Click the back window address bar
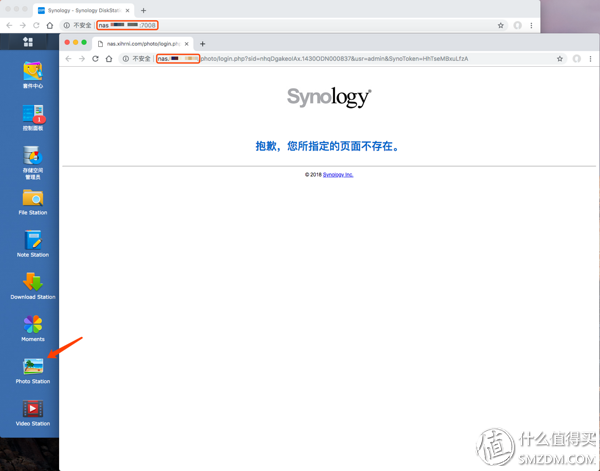The width and height of the screenshot is (600, 471). pyautogui.click(x=283, y=25)
